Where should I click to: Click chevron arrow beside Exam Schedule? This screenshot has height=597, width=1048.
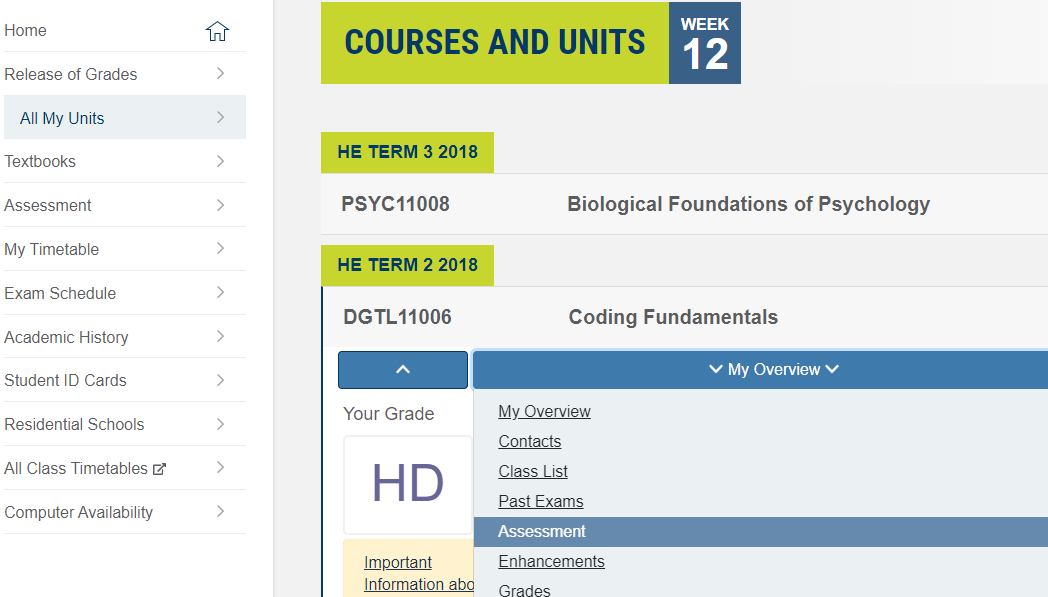tap(220, 293)
